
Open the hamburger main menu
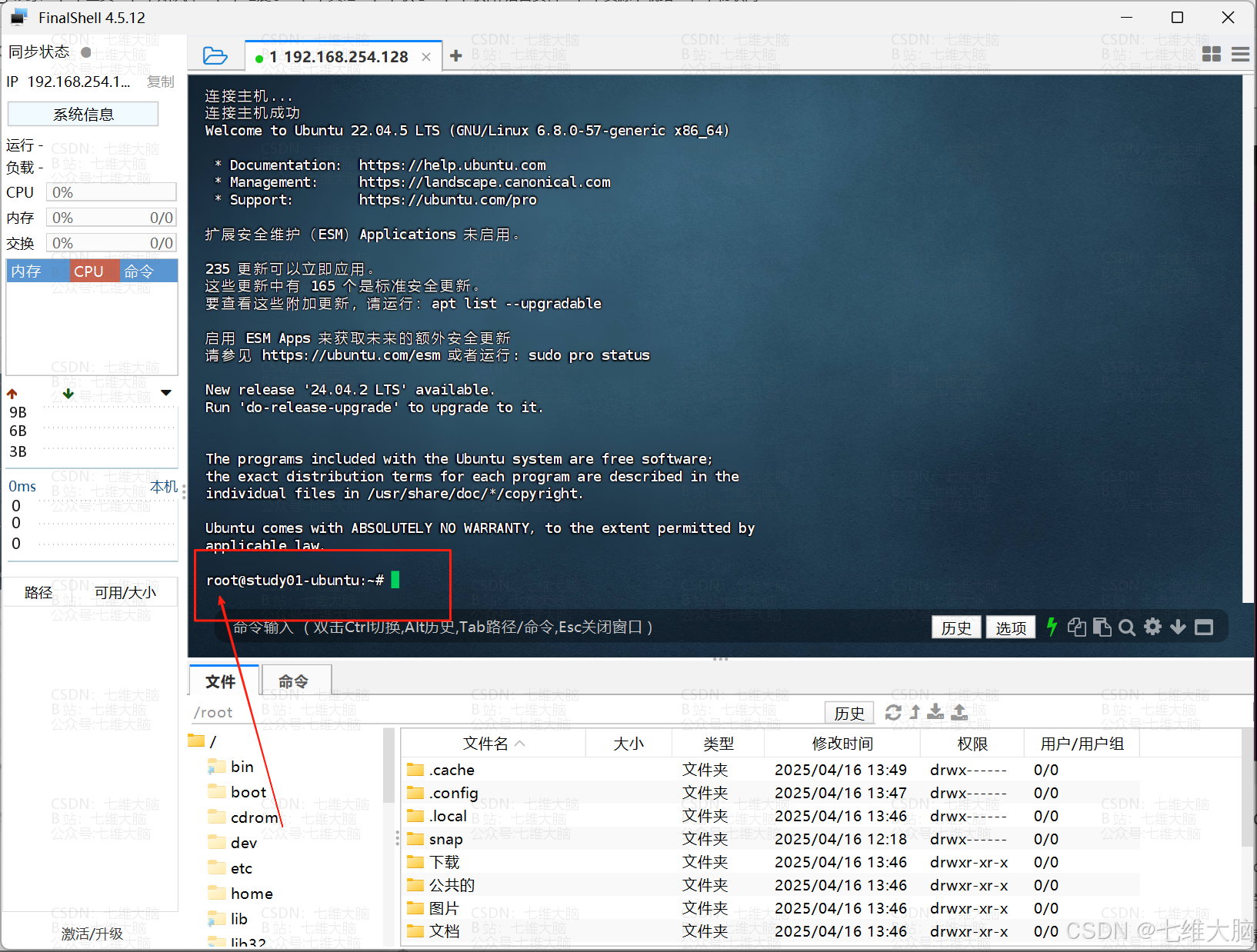[x=1240, y=54]
